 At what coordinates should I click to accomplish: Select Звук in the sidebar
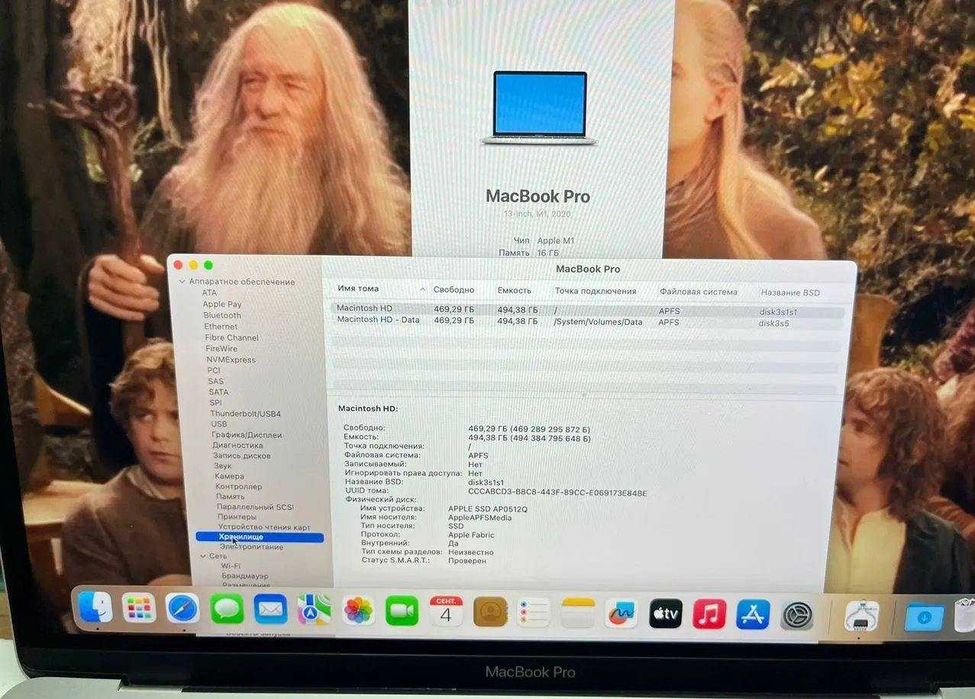point(223,466)
